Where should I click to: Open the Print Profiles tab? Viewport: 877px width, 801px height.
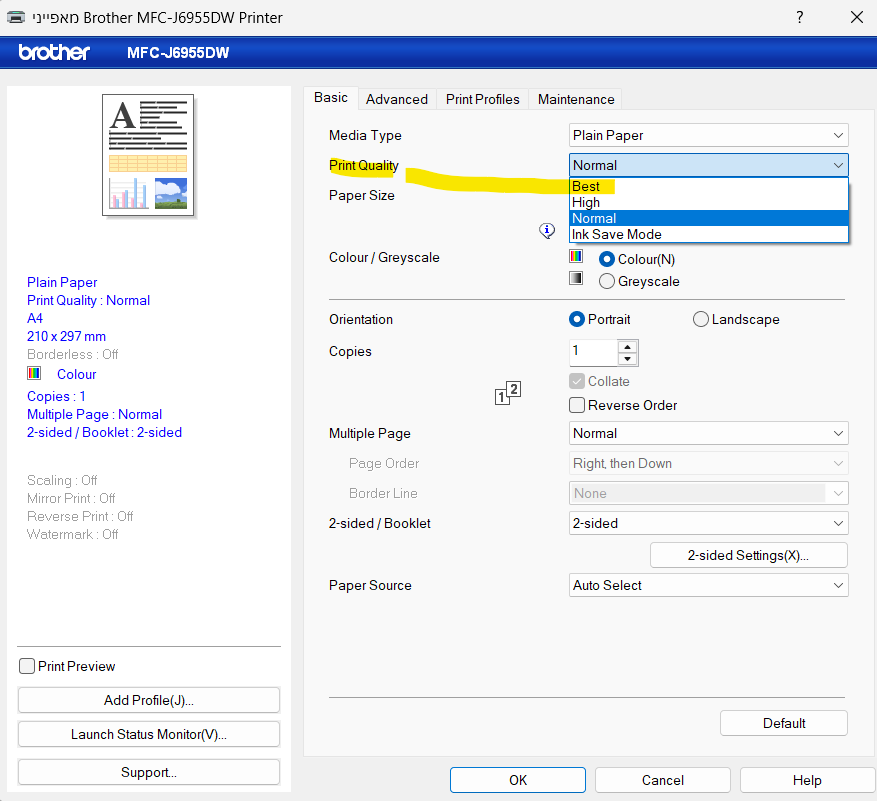[483, 99]
